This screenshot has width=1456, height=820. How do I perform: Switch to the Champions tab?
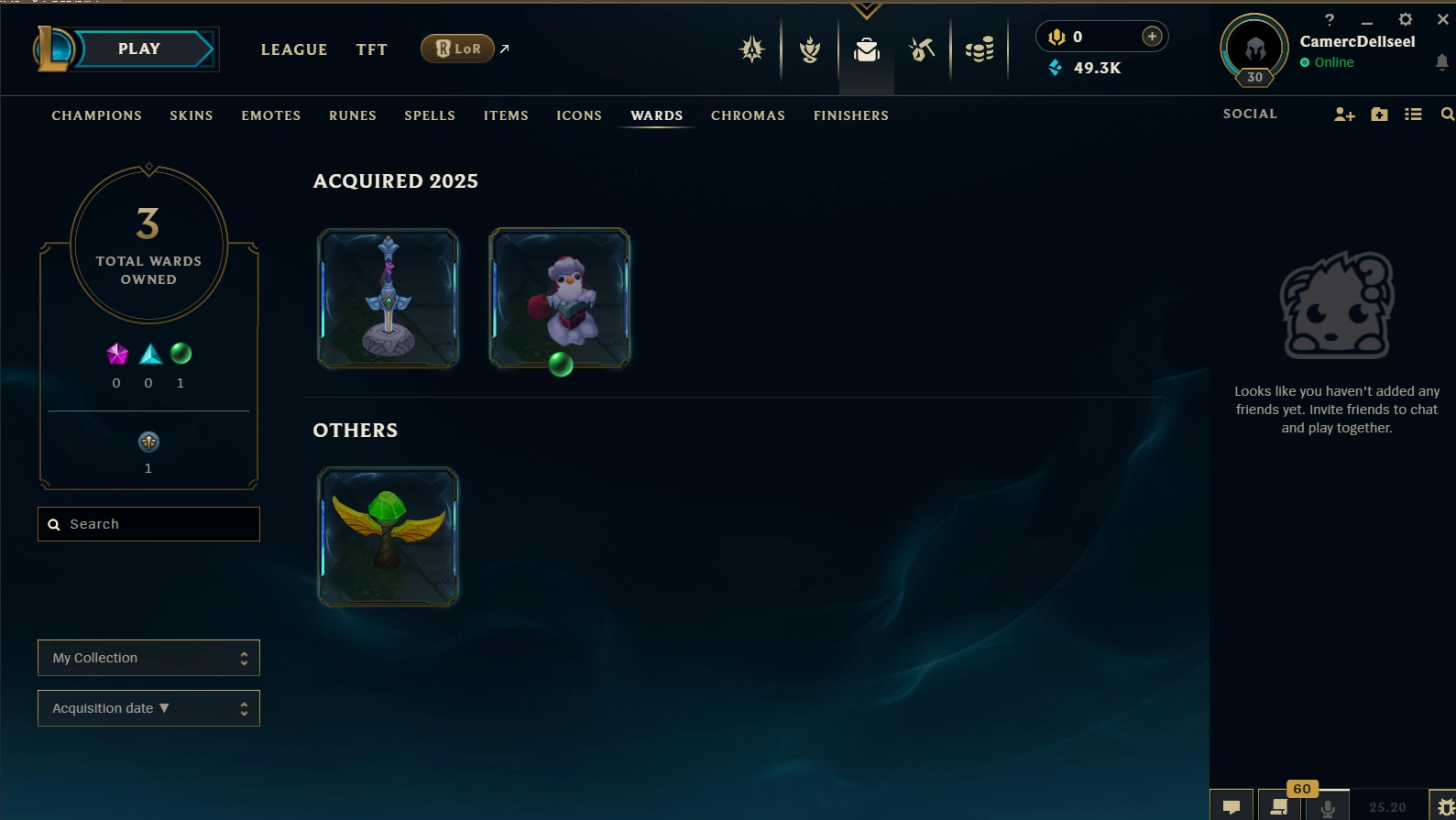point(96,115)
